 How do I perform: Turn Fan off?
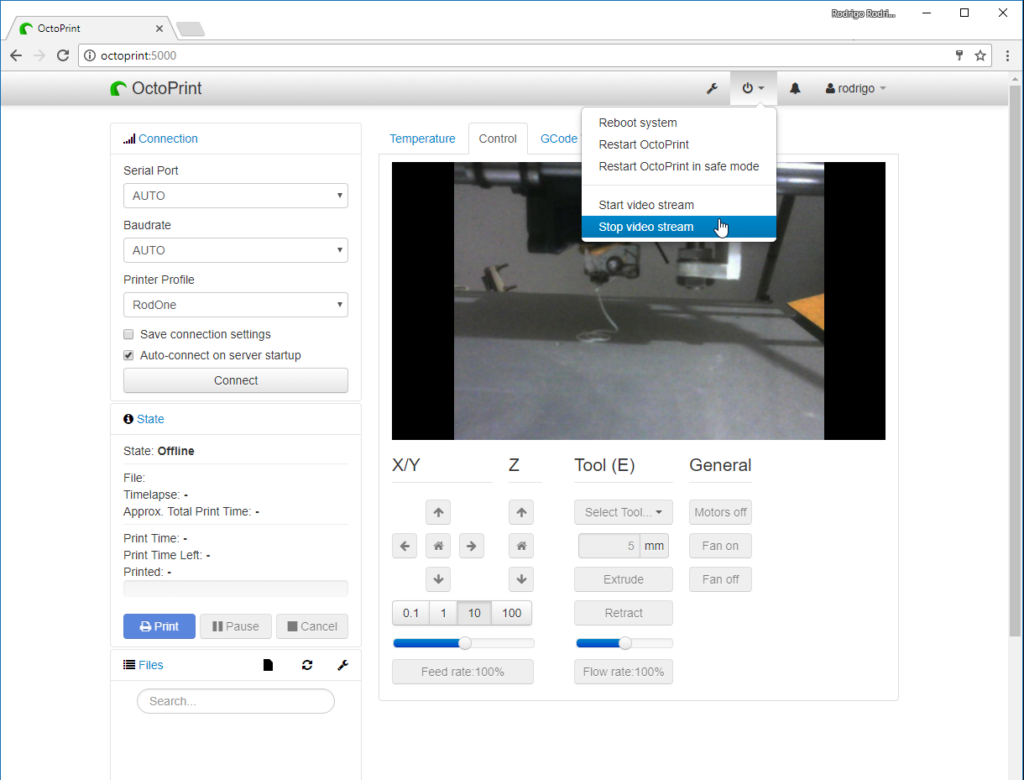click(x=720, y=579)
